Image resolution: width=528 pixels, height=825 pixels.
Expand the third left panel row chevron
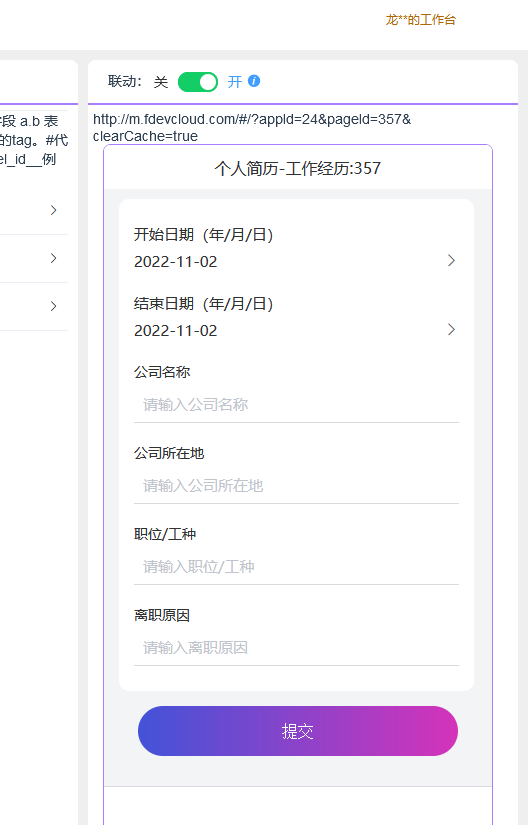[x=53, y=306]
